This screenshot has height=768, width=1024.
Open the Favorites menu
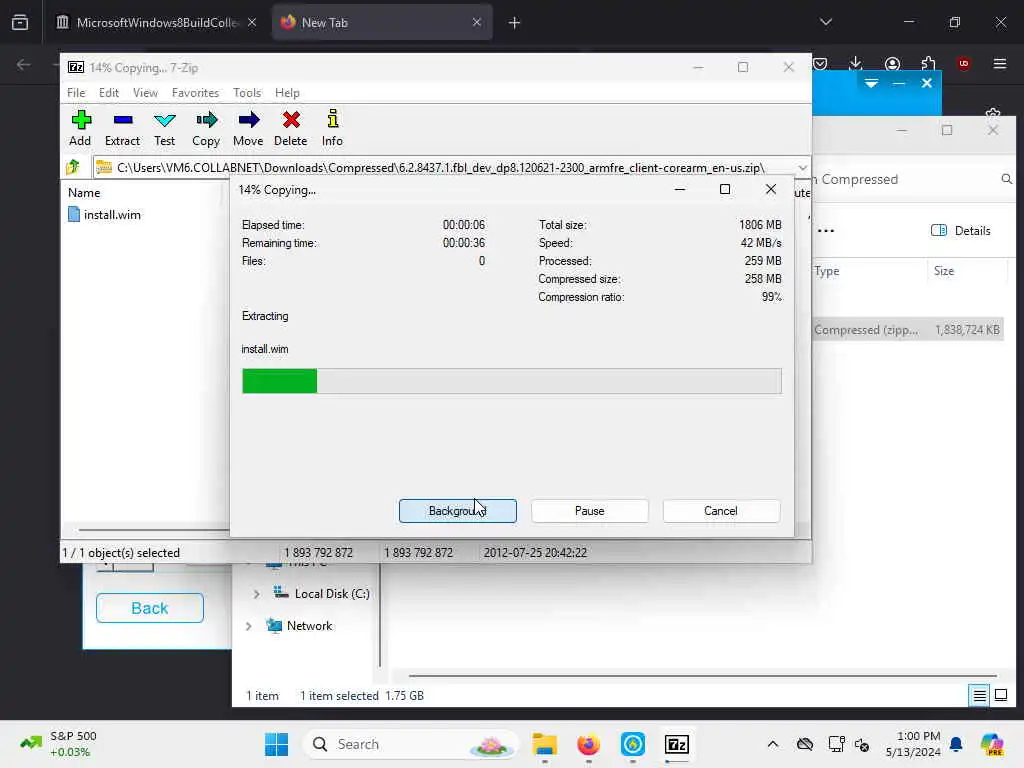point(195,93)
